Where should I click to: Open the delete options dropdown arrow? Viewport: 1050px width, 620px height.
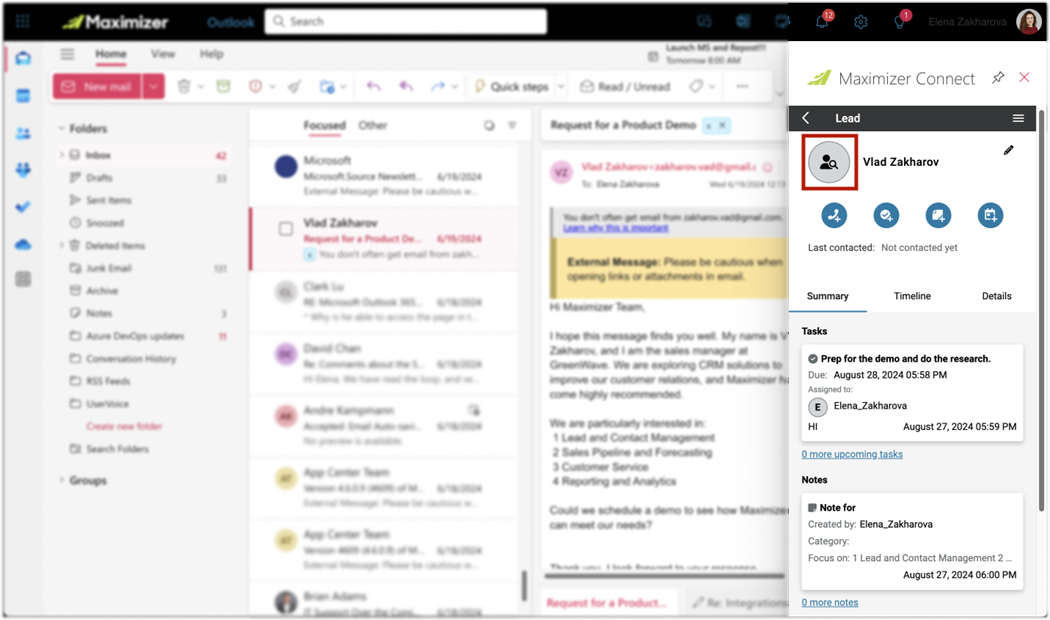click(200, 87)
